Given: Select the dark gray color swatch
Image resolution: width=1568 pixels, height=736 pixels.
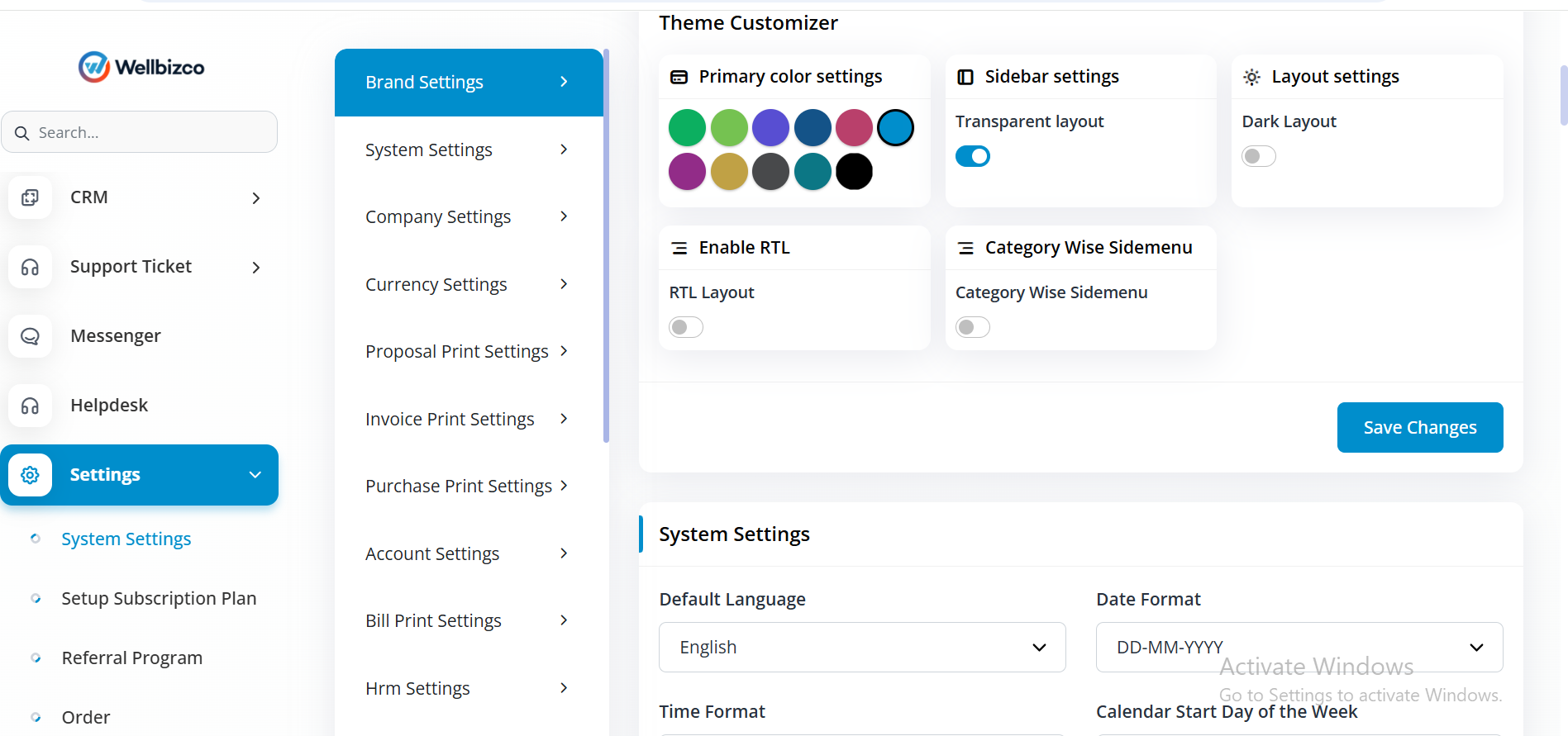Looking at the screenshot, I should tap(770, 172).
